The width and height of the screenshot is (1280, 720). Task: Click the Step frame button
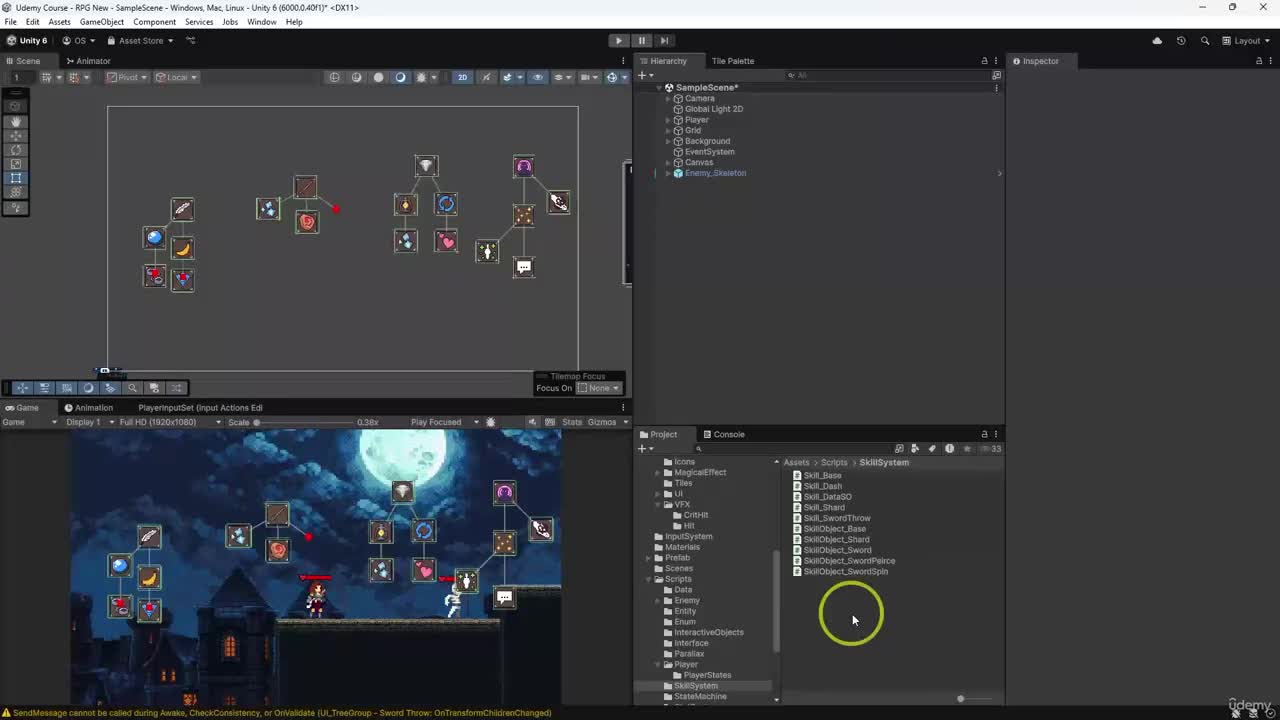click(x=664, y=41)
